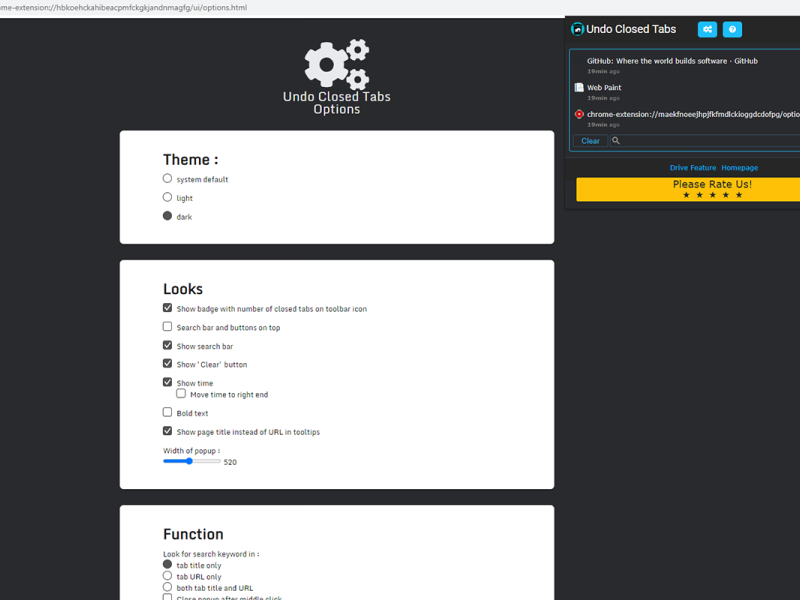The image size is (800, 600).
Task: Open the Drive Feature link
Action: (693, 168)
